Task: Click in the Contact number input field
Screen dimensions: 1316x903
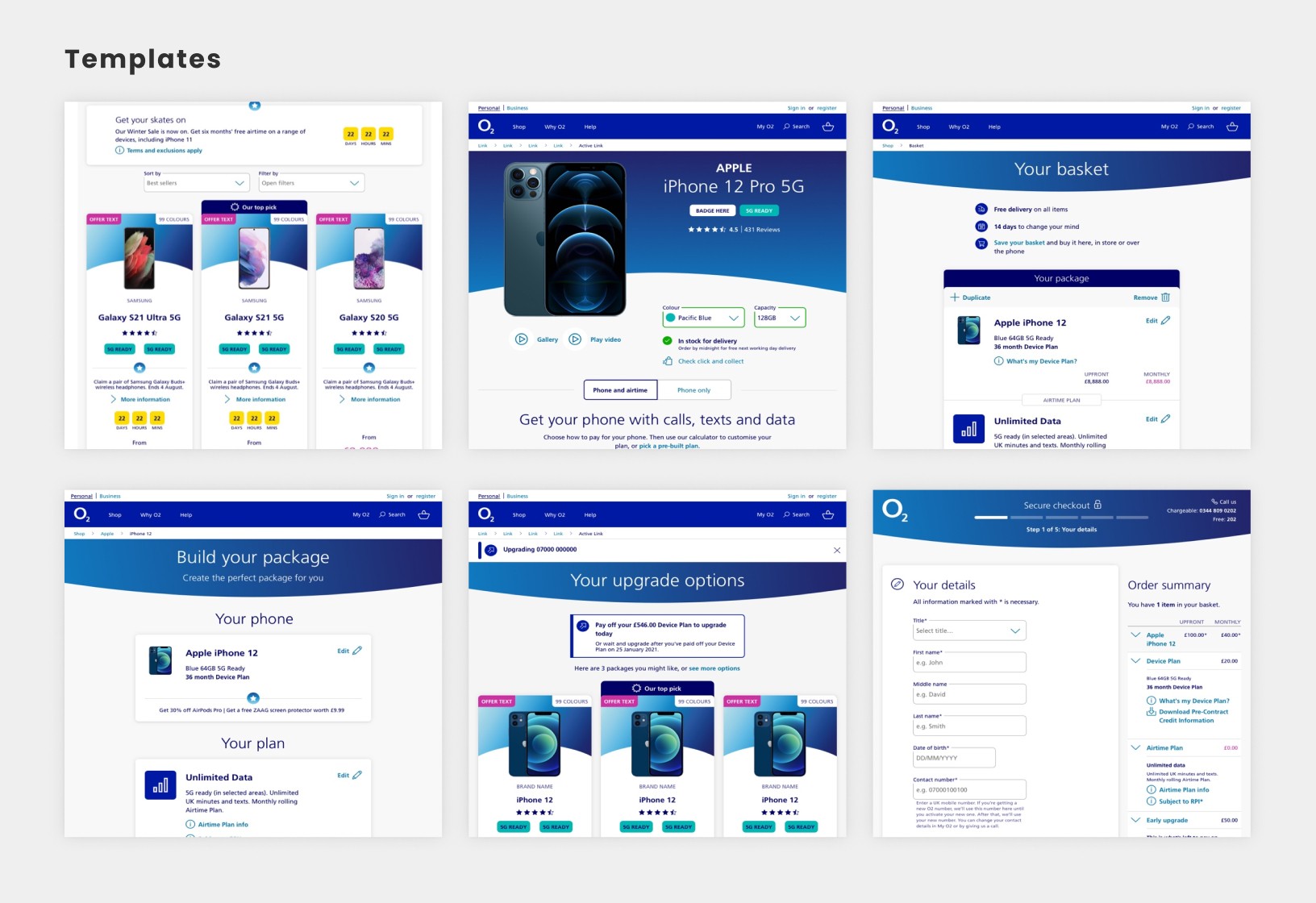Action: point(969,789)
